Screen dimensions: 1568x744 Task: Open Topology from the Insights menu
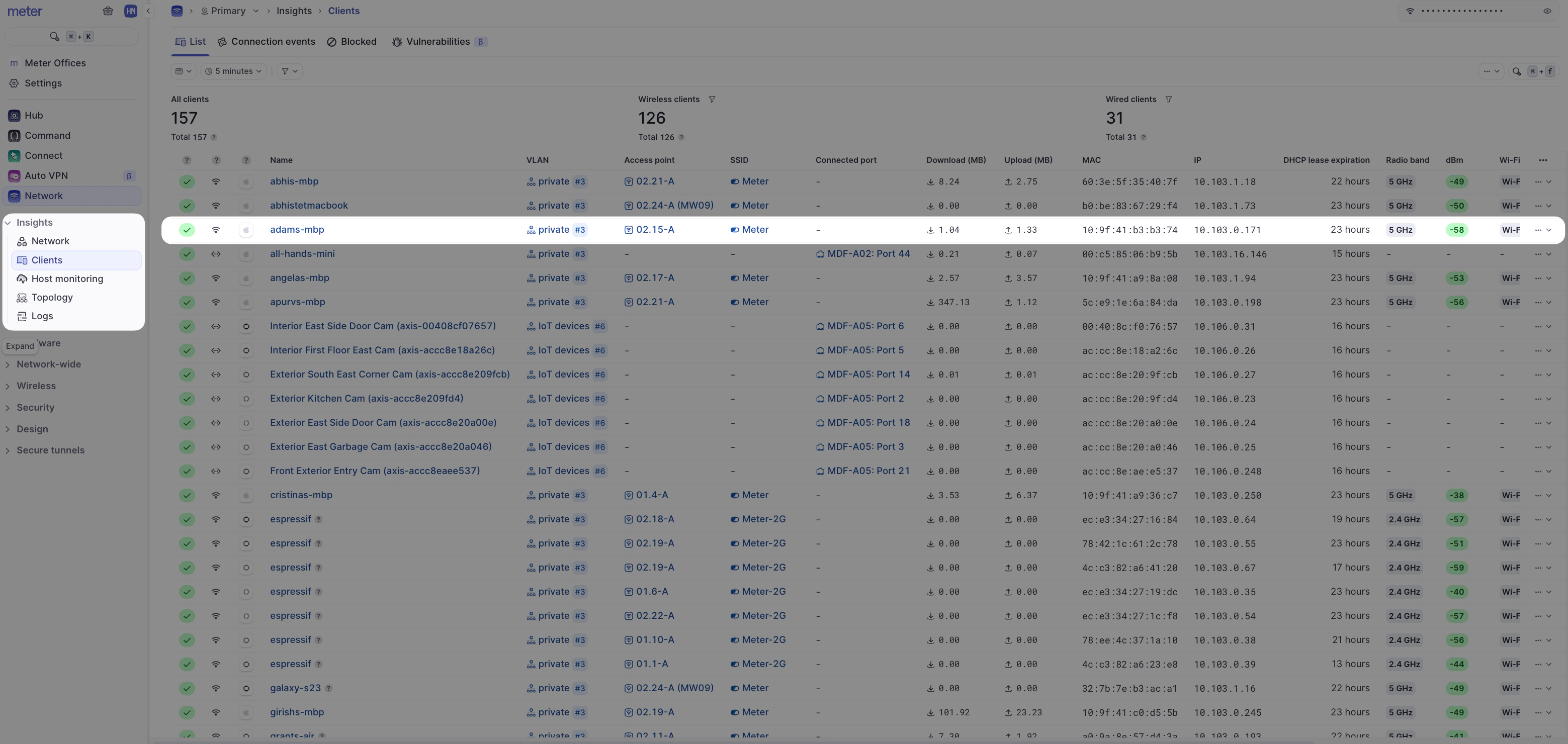point(52,298)
